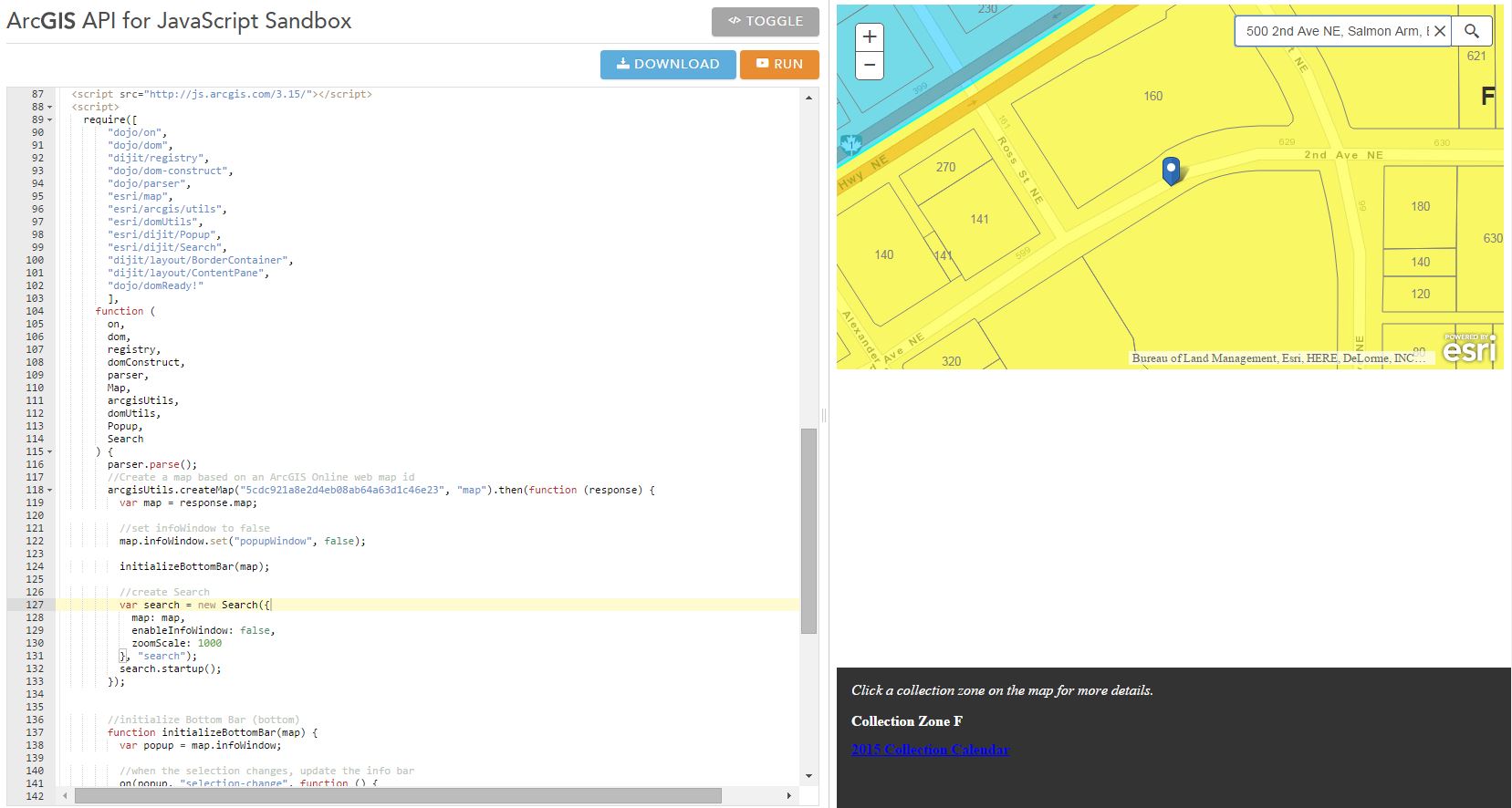Open the 2015 Collection Calendar link
1512x808 pixels.
pos(930,750)
